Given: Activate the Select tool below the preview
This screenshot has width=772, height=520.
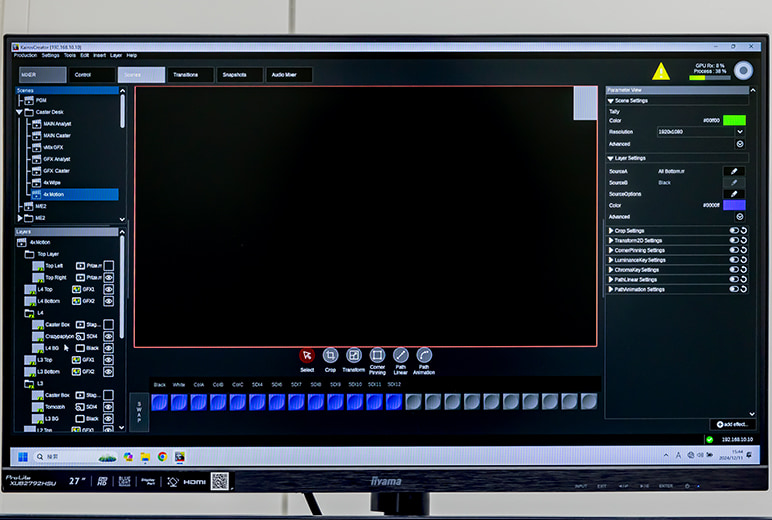Looking at the screenshot, I should point(307,355).
